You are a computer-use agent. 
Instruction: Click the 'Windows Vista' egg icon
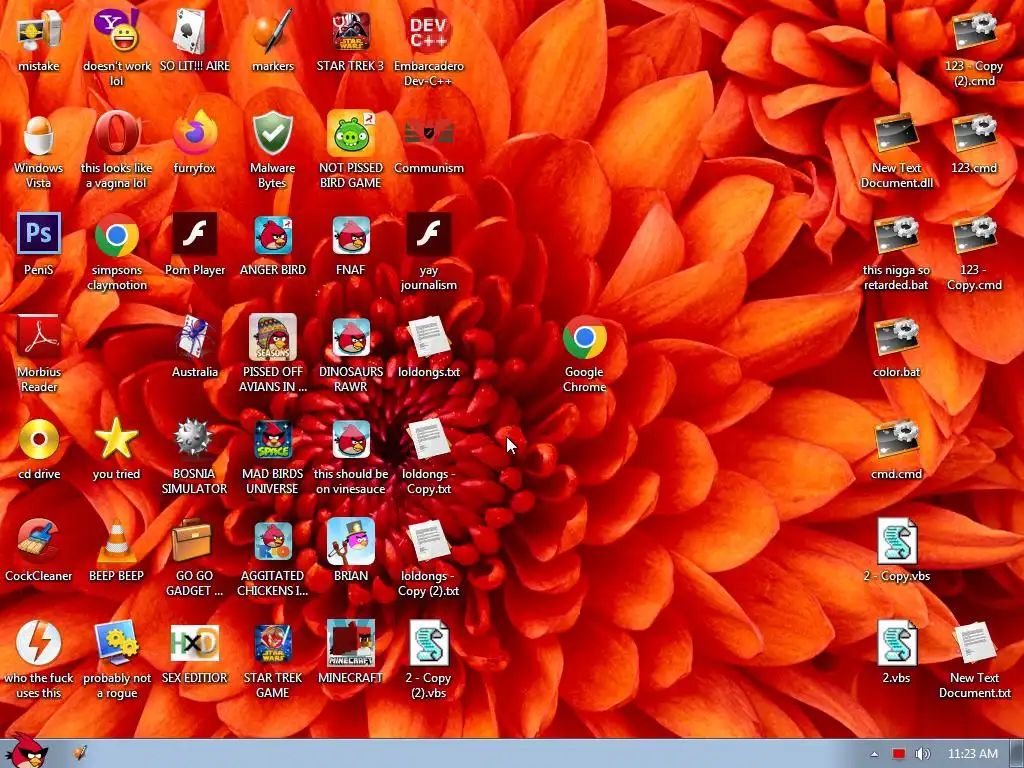39,133
